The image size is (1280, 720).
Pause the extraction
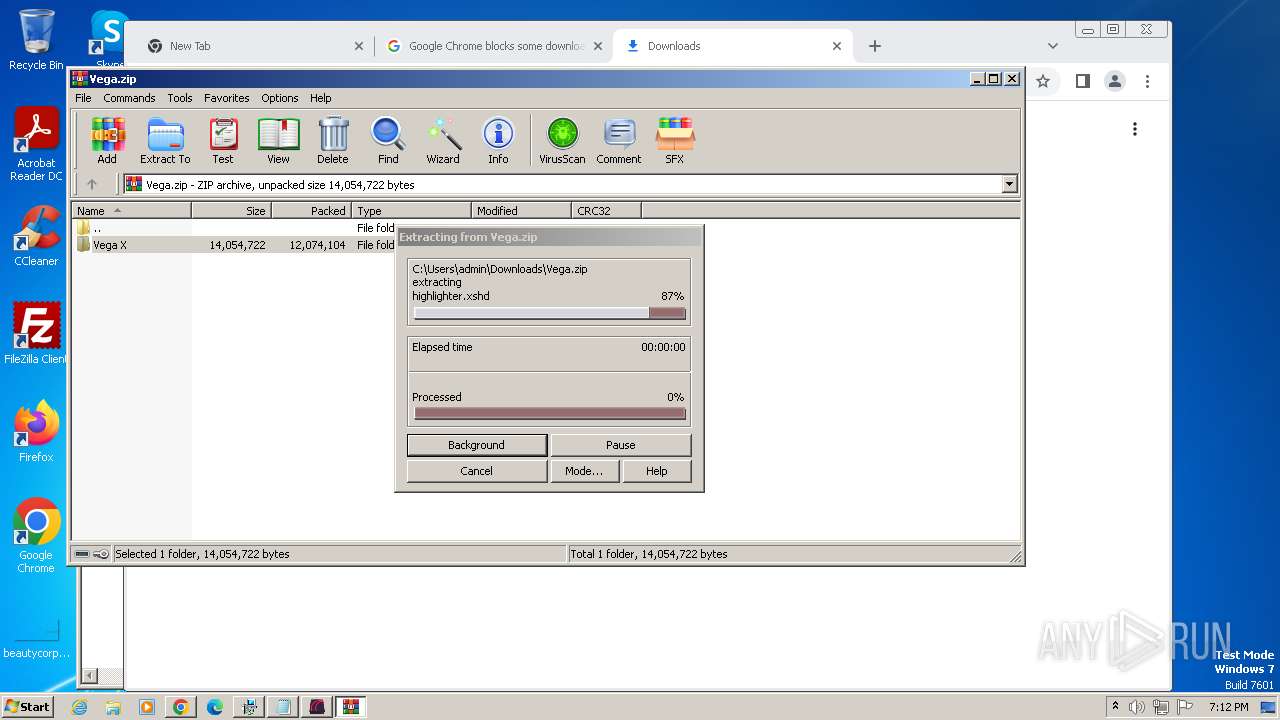click(620, 445)
